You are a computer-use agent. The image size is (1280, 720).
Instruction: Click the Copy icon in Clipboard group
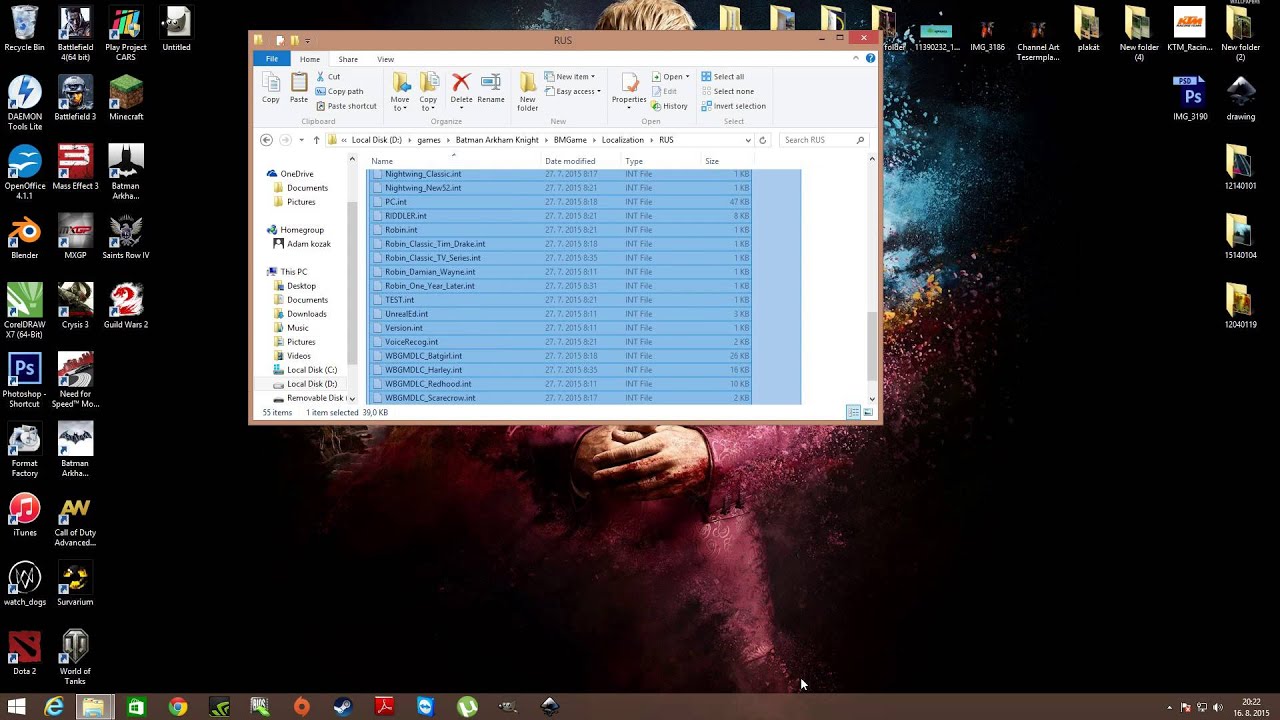(270, 88)
